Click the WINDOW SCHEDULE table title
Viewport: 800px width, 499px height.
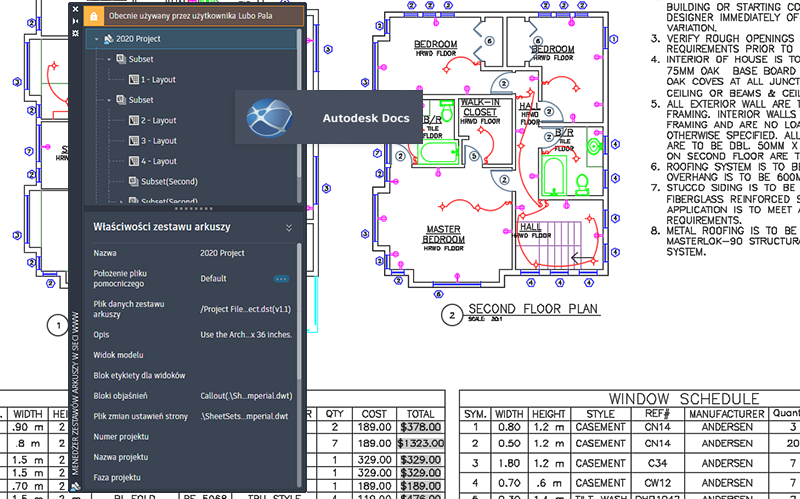pyautogui.click(x=684, y=398)
